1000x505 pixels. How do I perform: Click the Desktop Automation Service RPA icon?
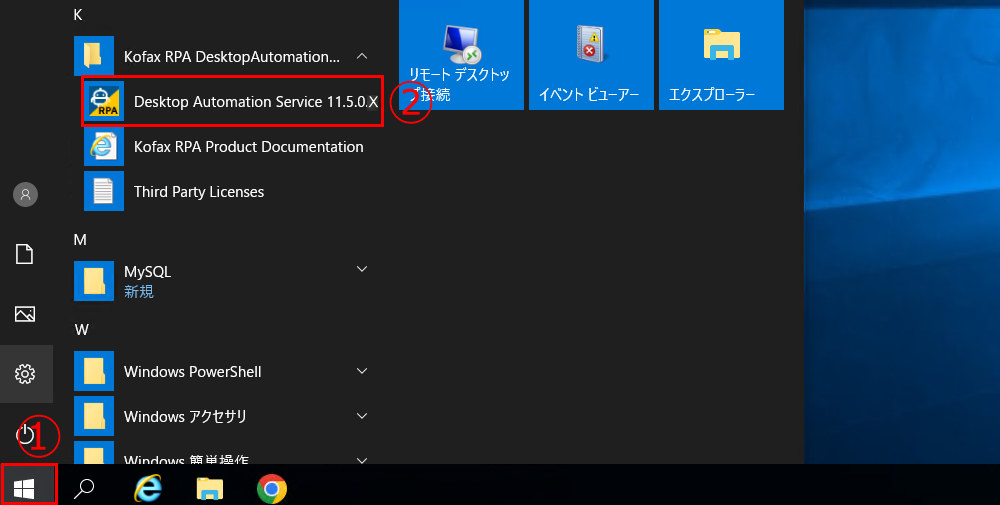[103, 101]
